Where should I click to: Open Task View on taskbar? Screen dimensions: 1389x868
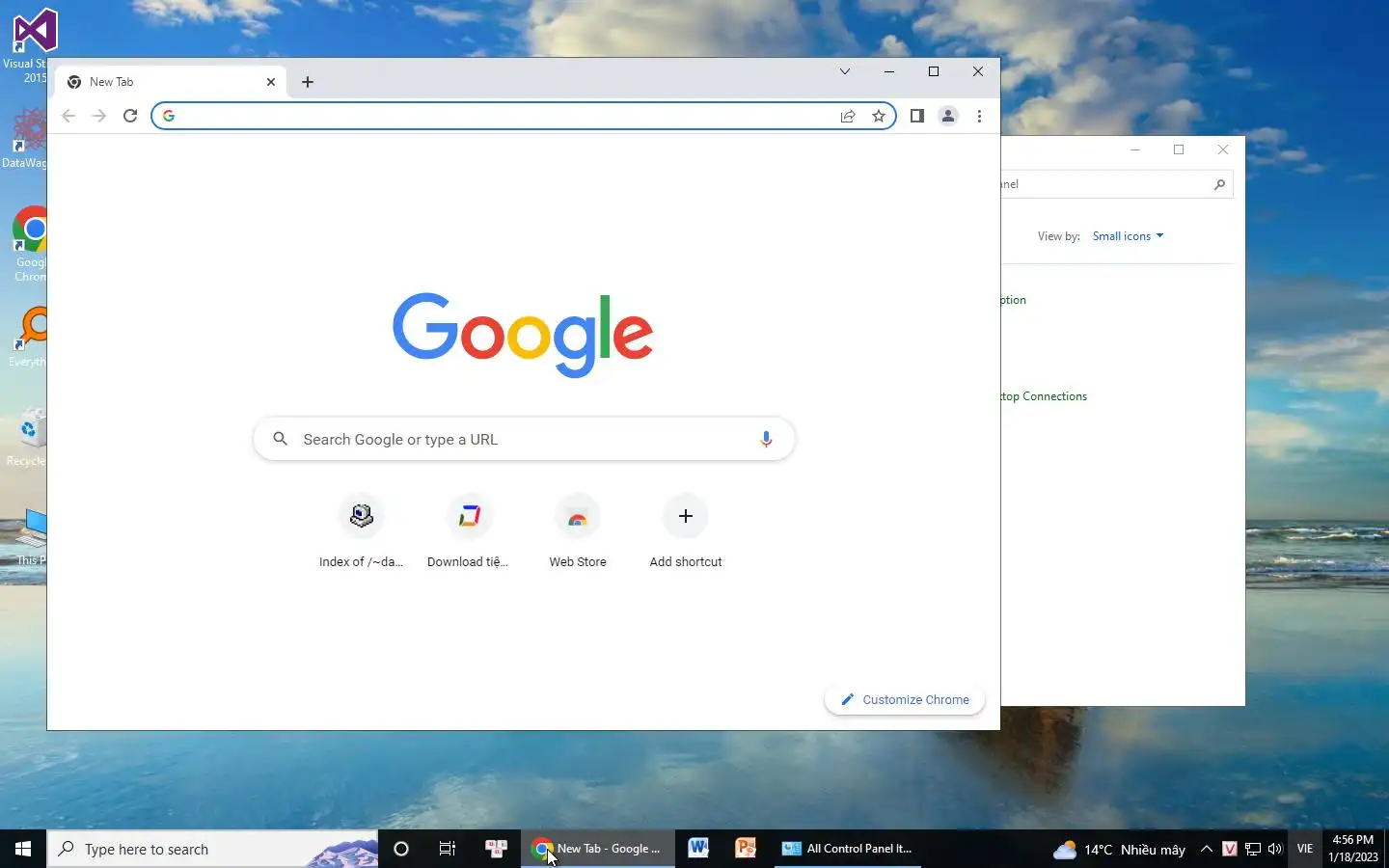click(448, 849)
